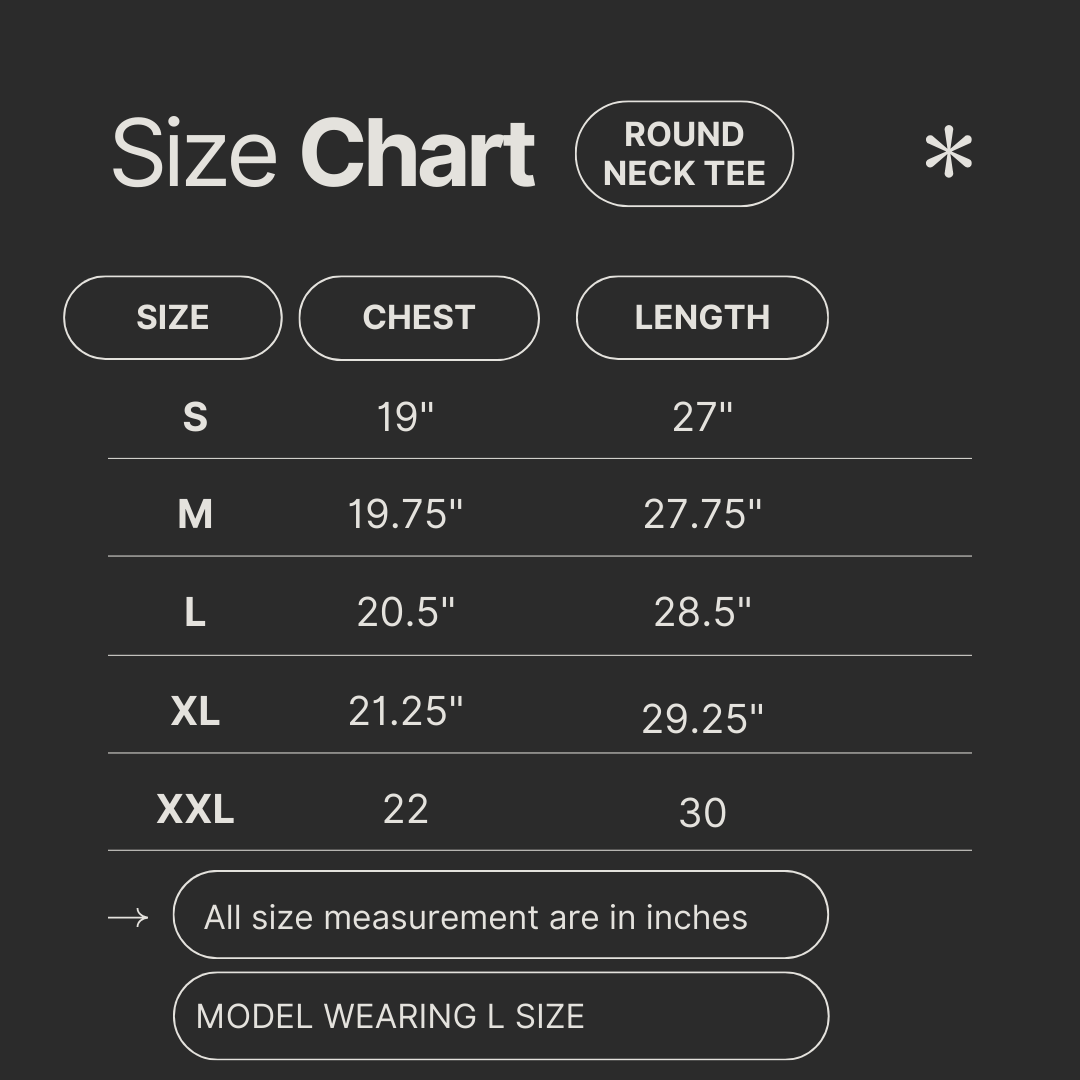Select the LENGTH column header
This screenshot has width=1080, height=1080.
click(702, 317)
